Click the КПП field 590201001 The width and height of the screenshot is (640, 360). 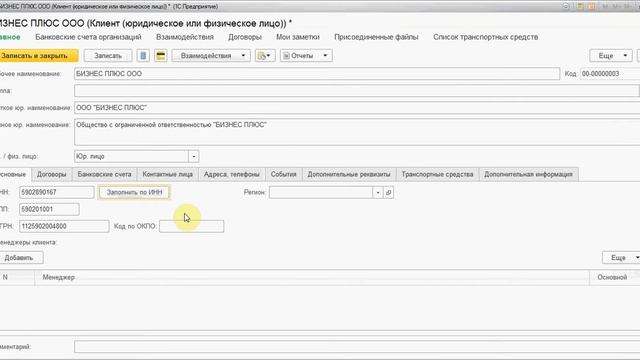(49, 209)
